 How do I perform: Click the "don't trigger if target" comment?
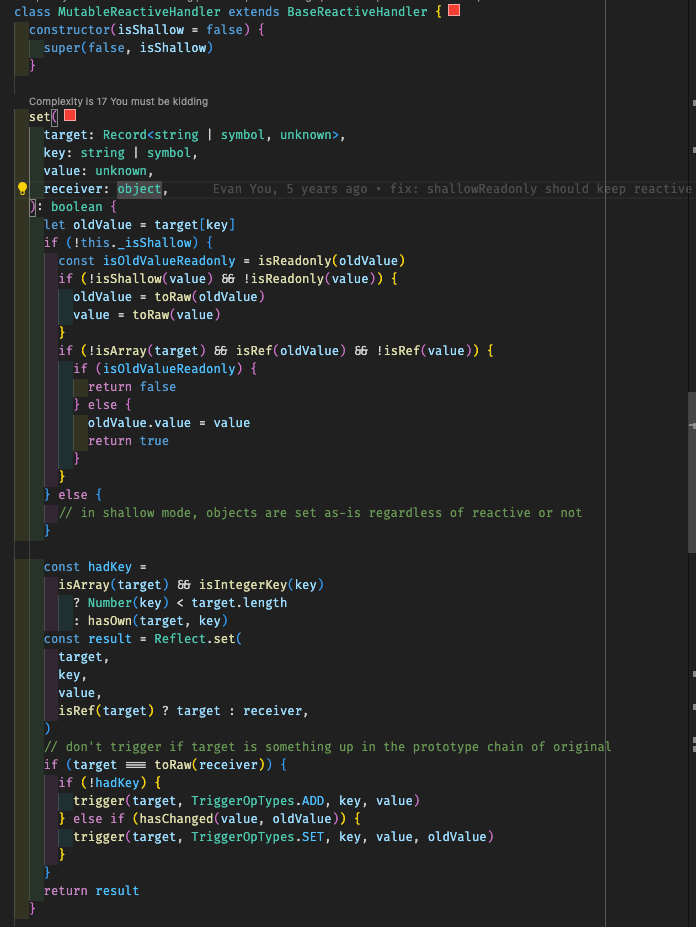(x=328, y=747)
